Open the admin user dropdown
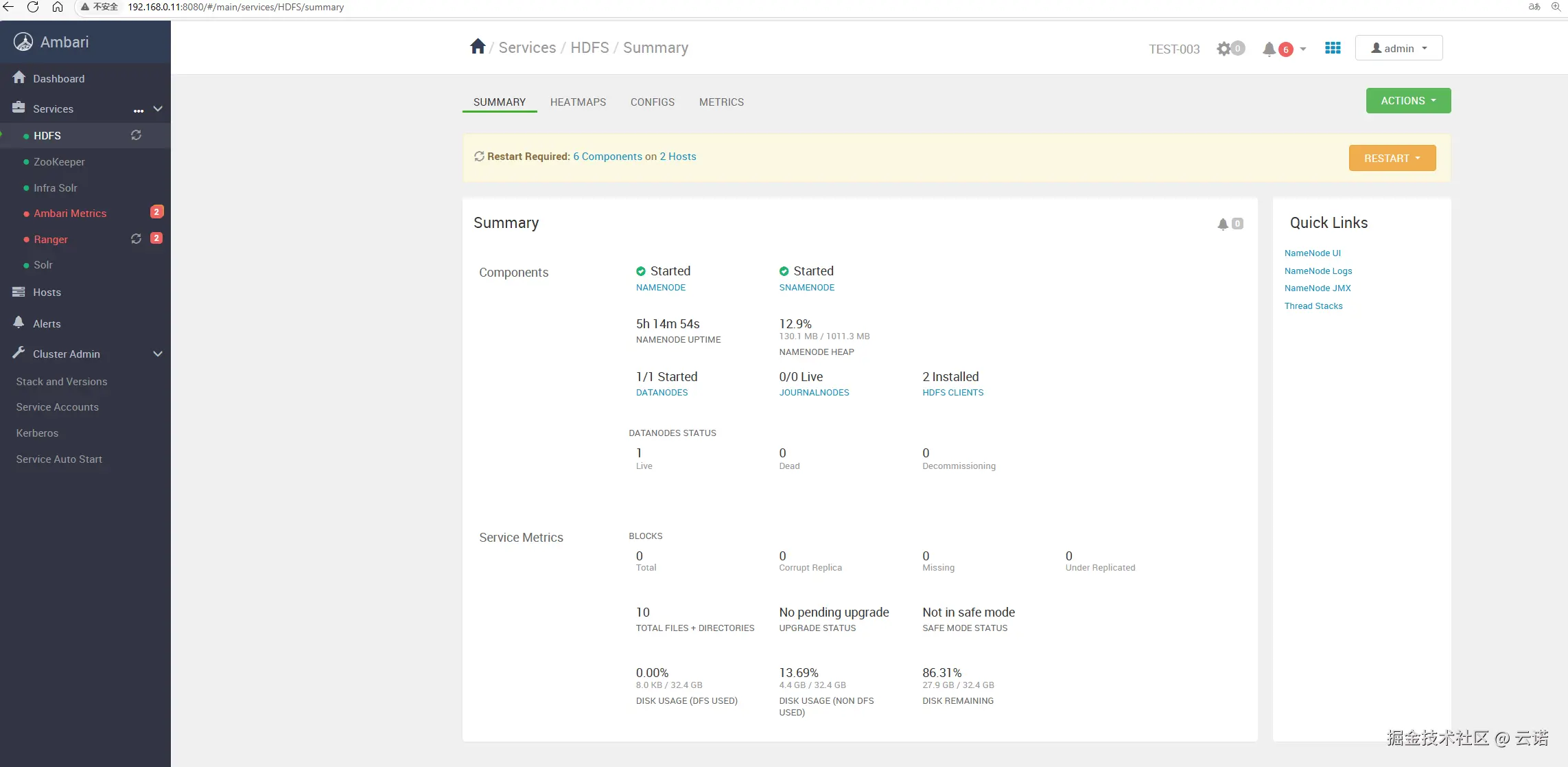This screenshot has height=767, width=1568. 1399,48
